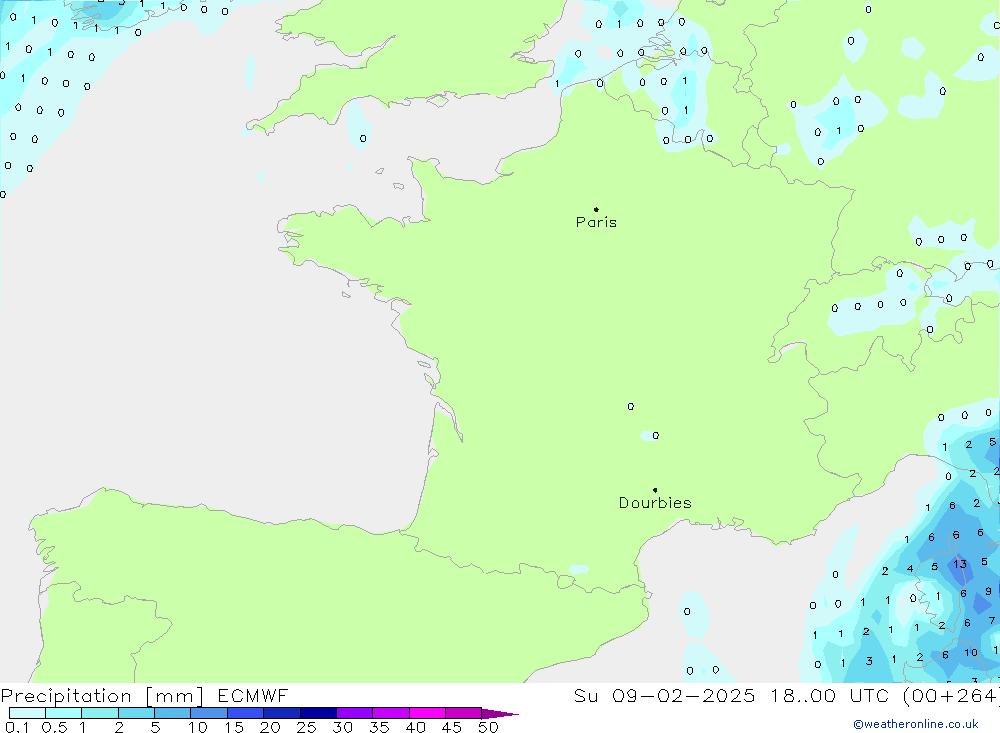Select the black dot marker above Paris
Viewport: 1000px width, 733px height.
tap(596, 209)
